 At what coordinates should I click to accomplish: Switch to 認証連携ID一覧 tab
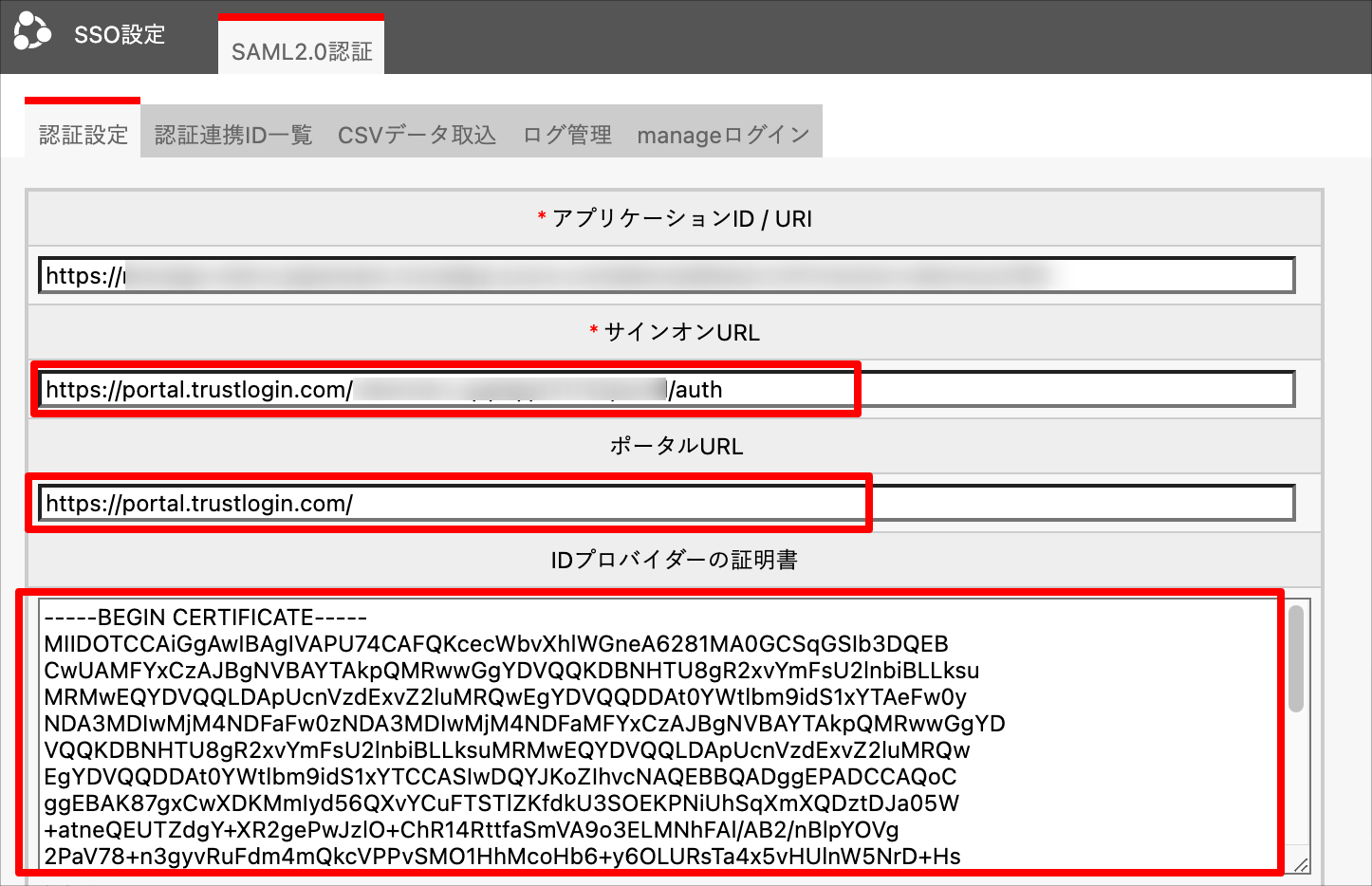233,135
